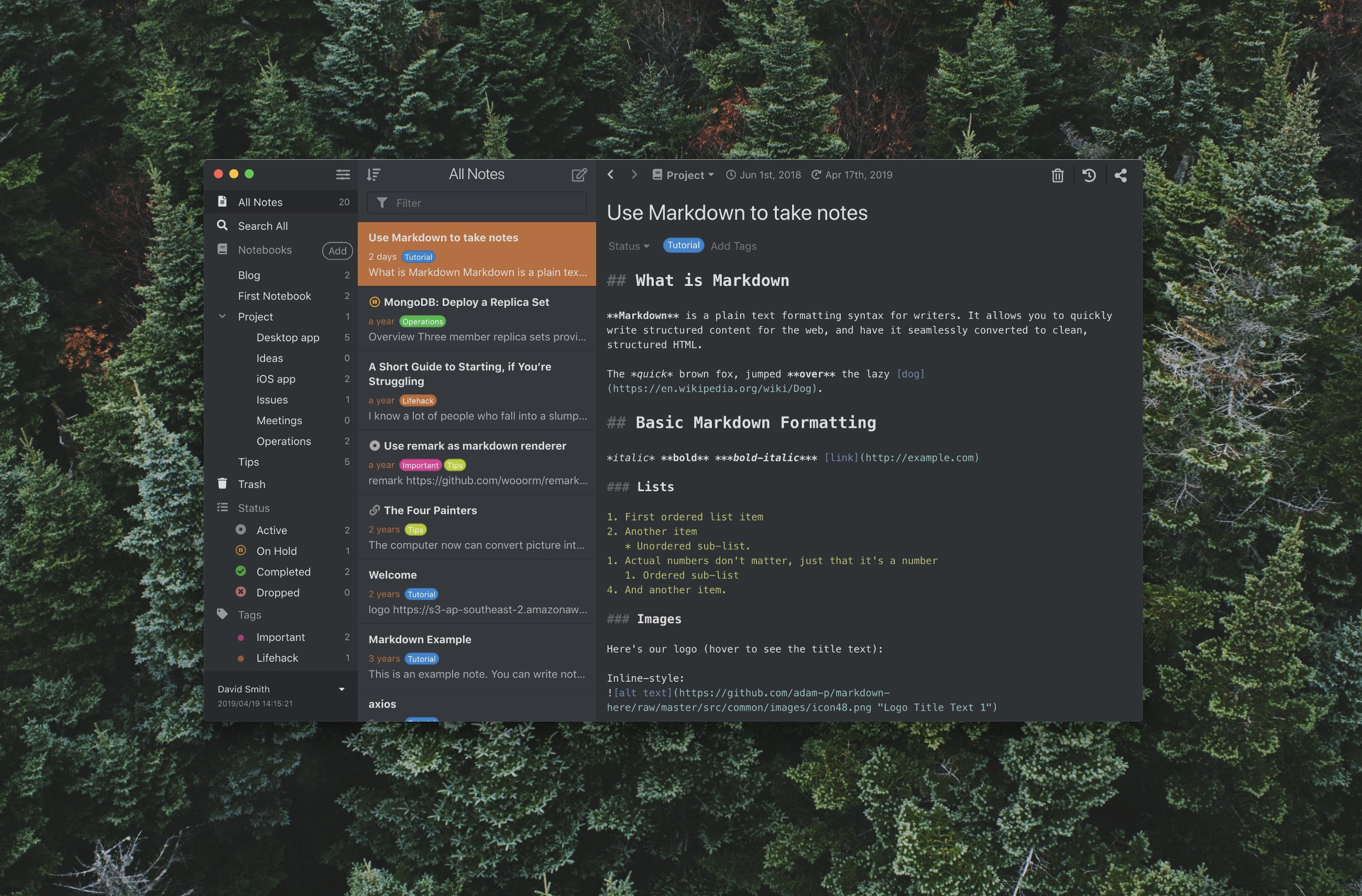Click the sort/order notes icon
1362x896 pixels.
[375, 173]
